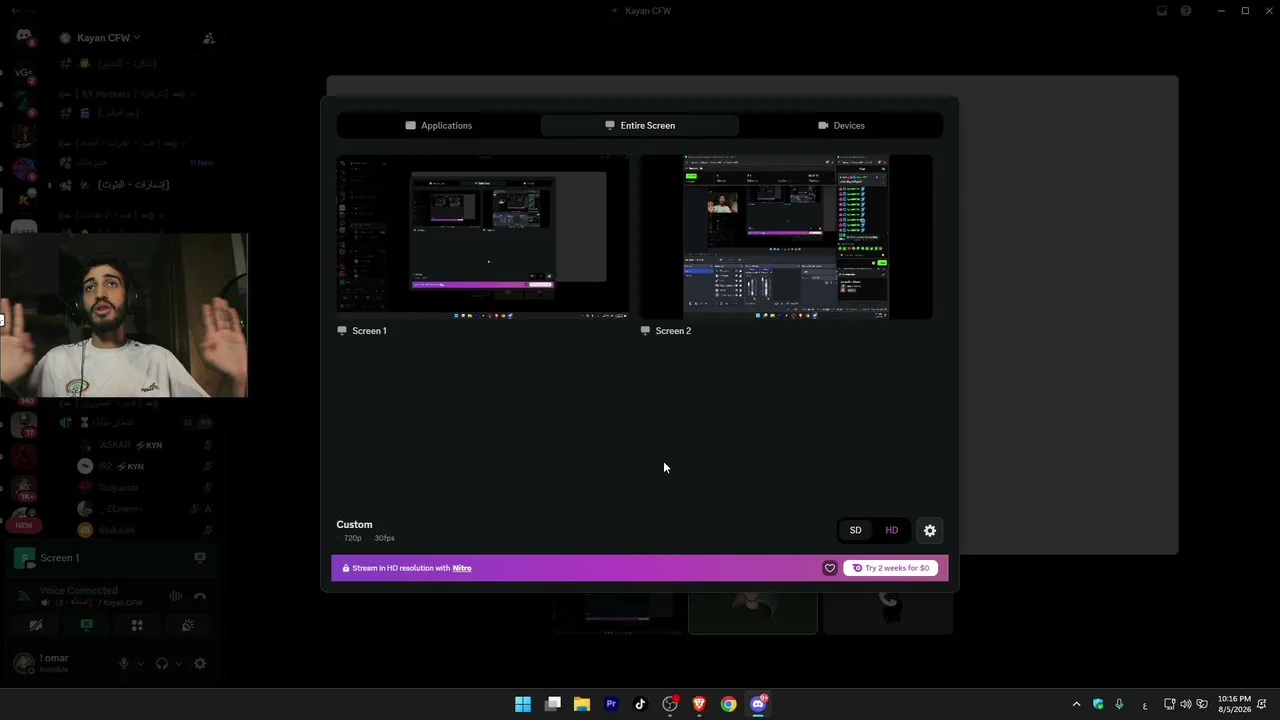
Task: Open Windows Start menu
Action: (523, 704)
